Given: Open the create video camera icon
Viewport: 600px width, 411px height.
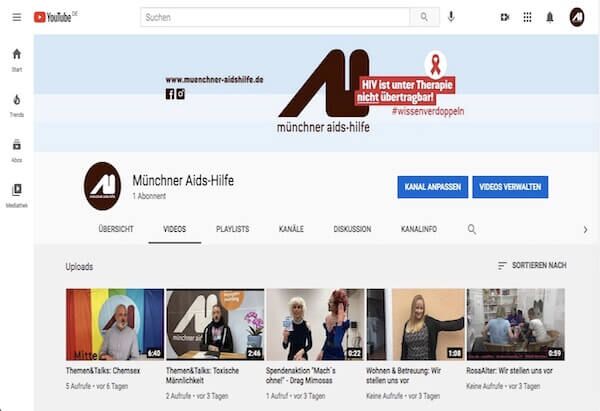Looking at the screenshot, I should pos(505,17).
